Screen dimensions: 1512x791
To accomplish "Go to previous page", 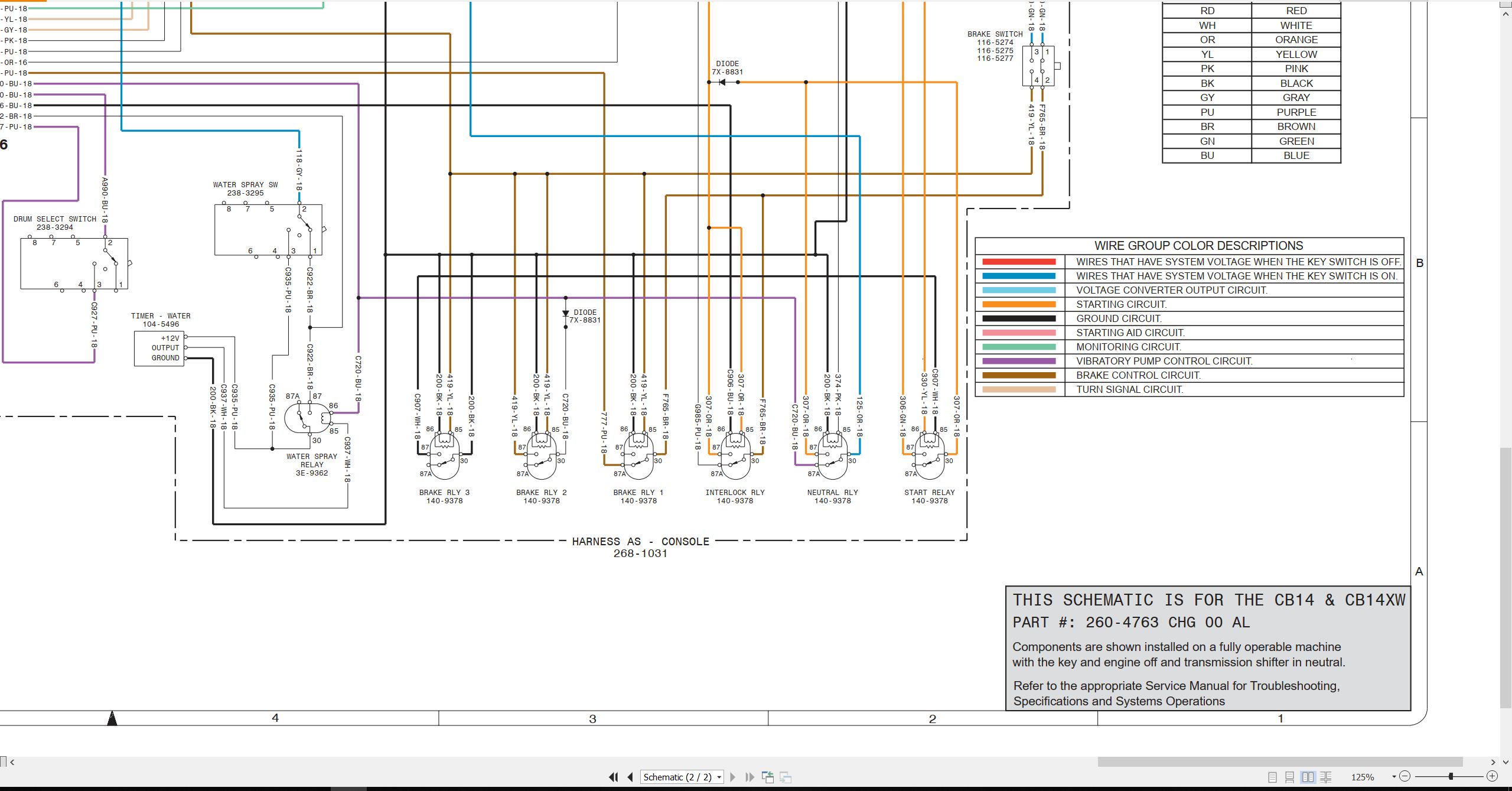I will click(x=630, y=777).
